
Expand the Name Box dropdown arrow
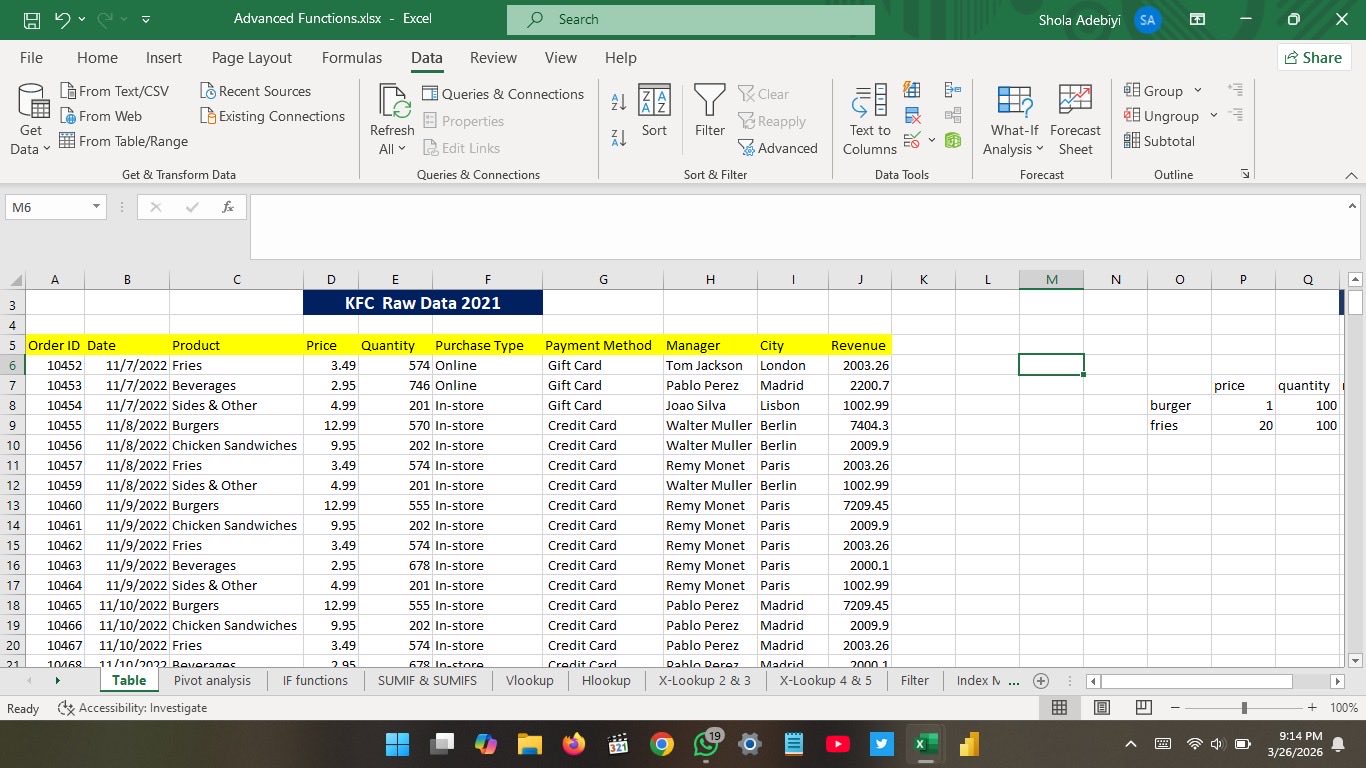[96, 207]
